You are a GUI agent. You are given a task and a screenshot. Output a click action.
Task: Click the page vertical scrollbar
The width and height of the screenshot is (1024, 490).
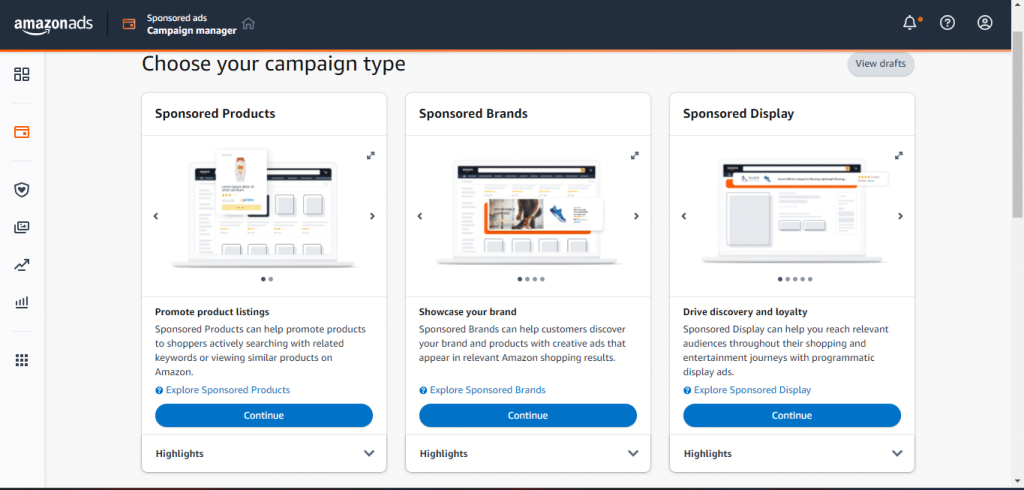[1017, 124]
